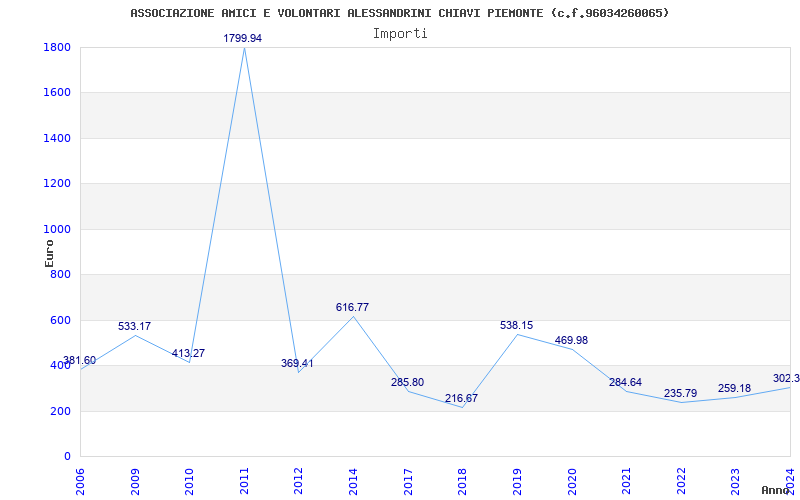Click the 2014 year on x-axis
This screenshot has height=500, width=800.
click(353, 481)
